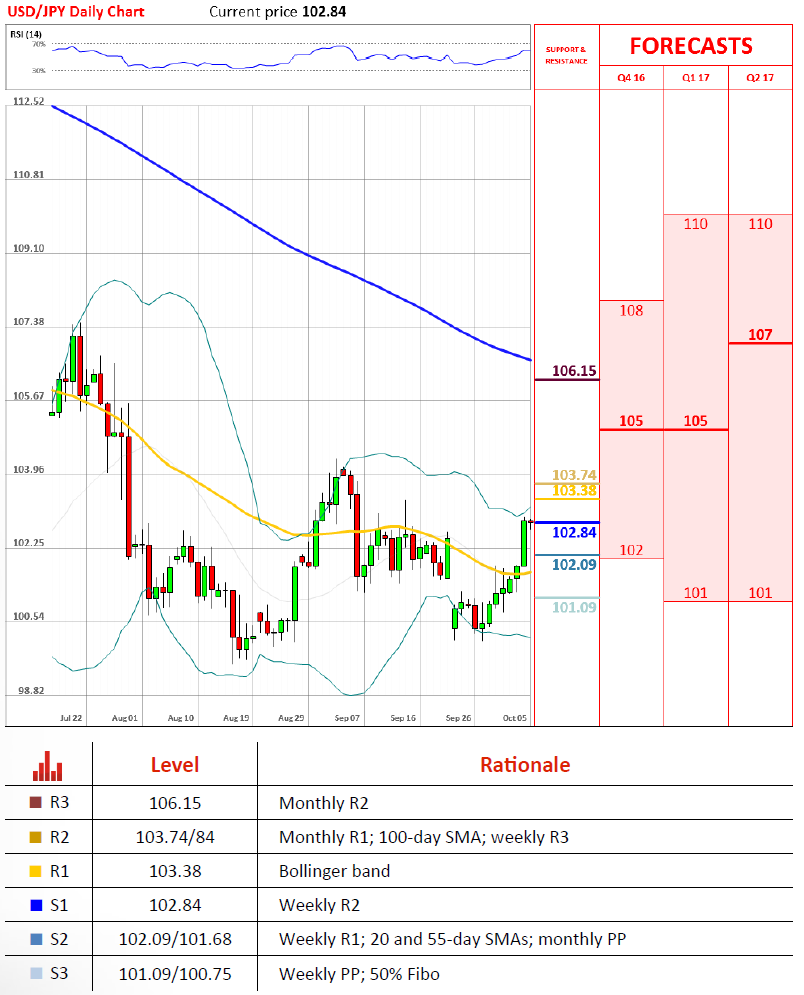Click the S1 blue color swatch
Screen dimensions: 804x995
(36, 905)
